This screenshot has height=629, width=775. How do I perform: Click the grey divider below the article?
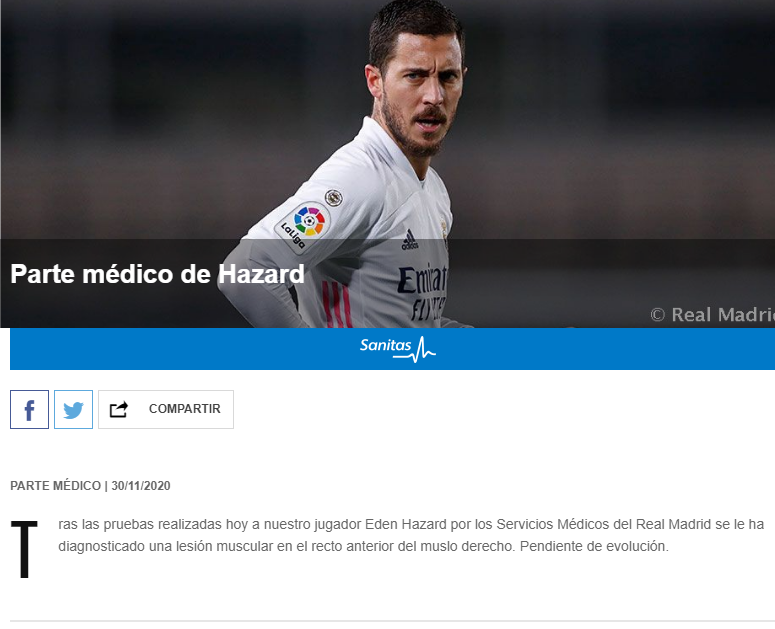point(392,621)
